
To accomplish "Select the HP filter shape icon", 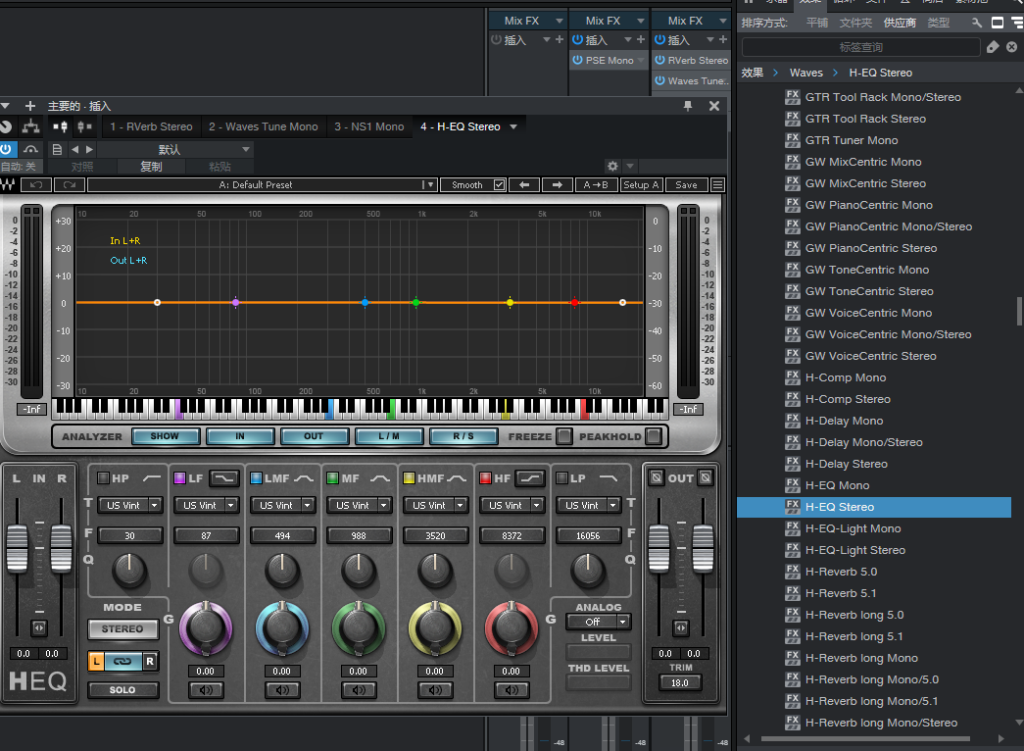I will click(x=152, y=478).
